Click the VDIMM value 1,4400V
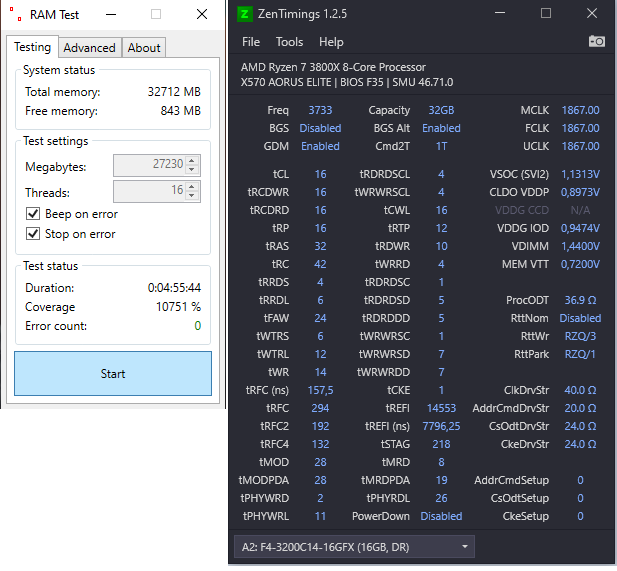617x571 pixels. pyautogui.click(x=580, y=246)
